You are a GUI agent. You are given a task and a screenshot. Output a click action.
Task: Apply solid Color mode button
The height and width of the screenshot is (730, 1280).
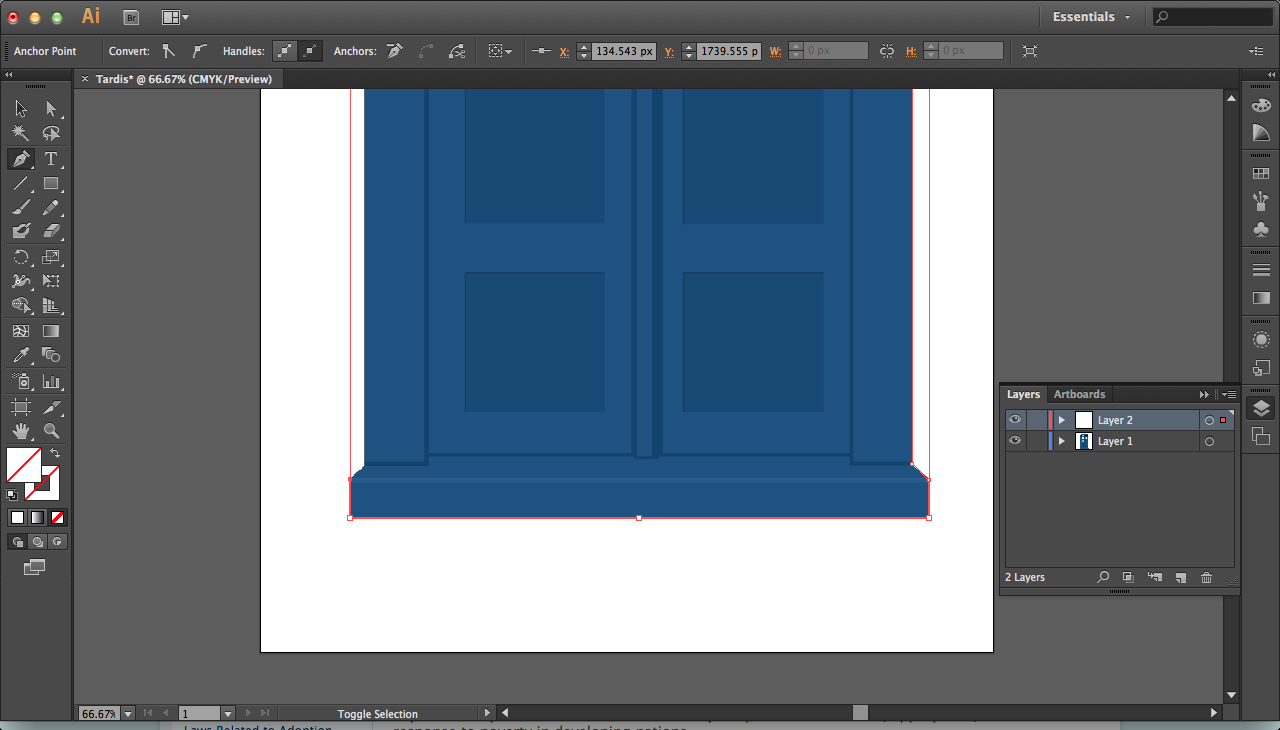click(x=17, y=517)
